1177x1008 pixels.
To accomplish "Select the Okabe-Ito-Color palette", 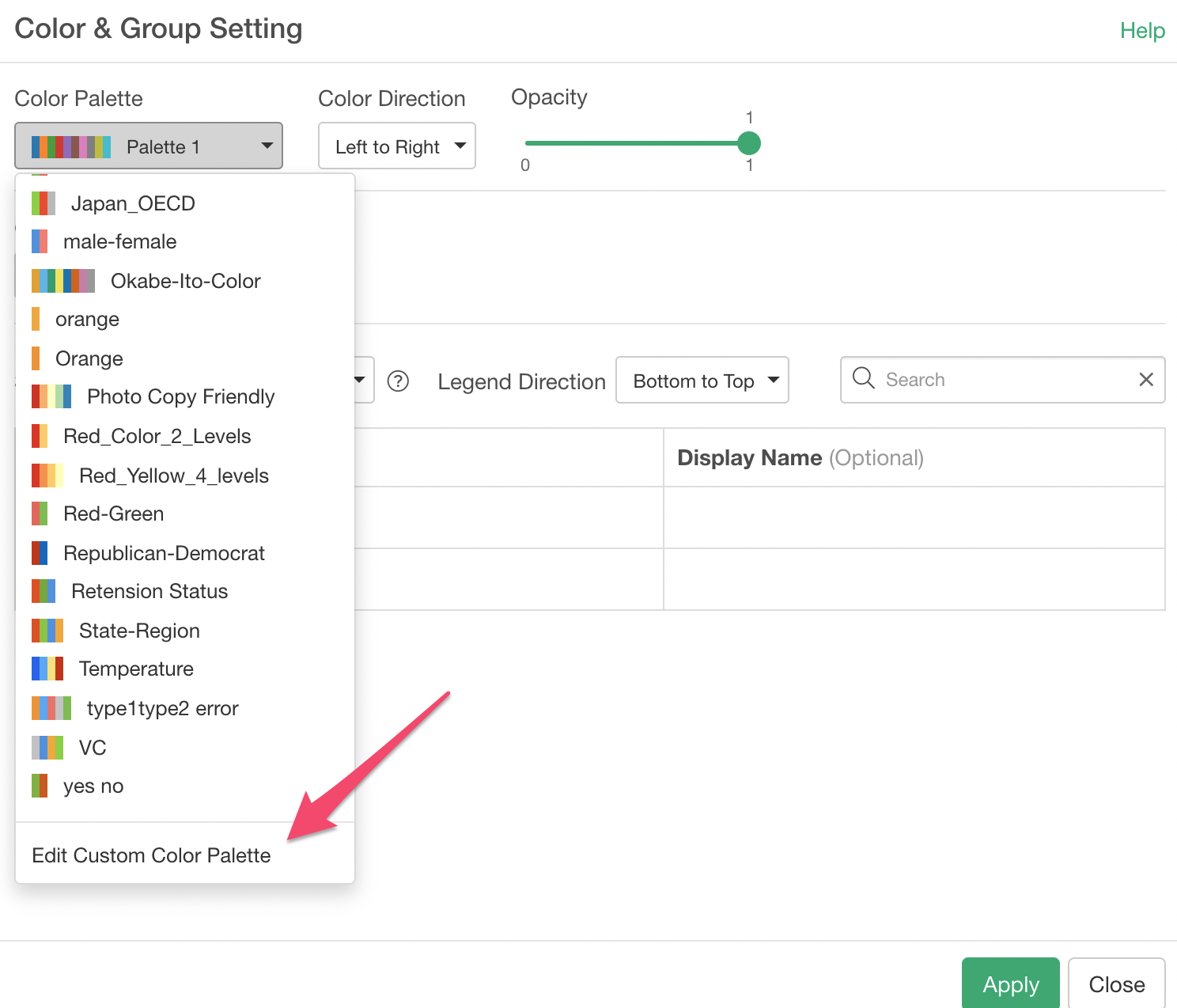I will [x=185, y=281].
